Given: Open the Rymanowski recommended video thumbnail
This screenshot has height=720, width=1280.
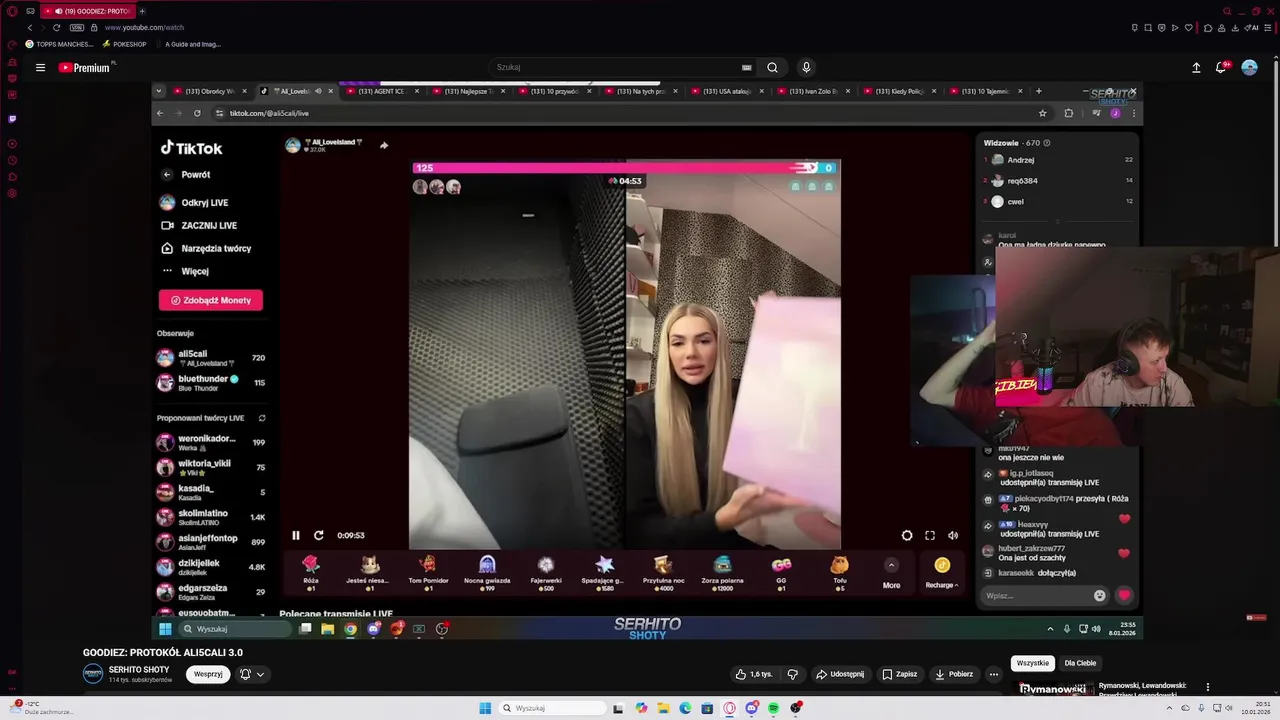Looking at the screenshot, I should pyautogui.click(x=1052, y=688).
